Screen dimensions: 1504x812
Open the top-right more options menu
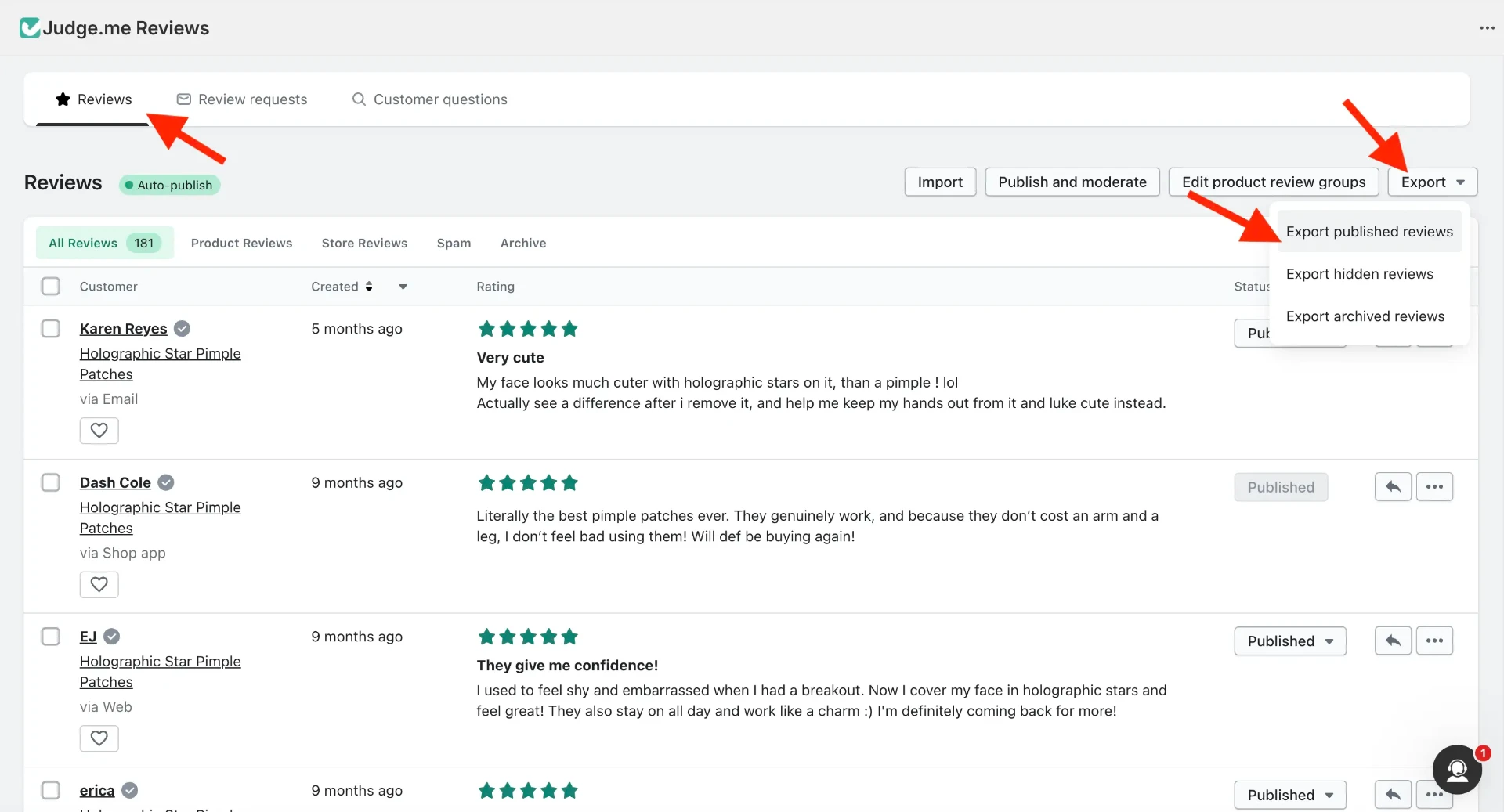coord(1487,28)
